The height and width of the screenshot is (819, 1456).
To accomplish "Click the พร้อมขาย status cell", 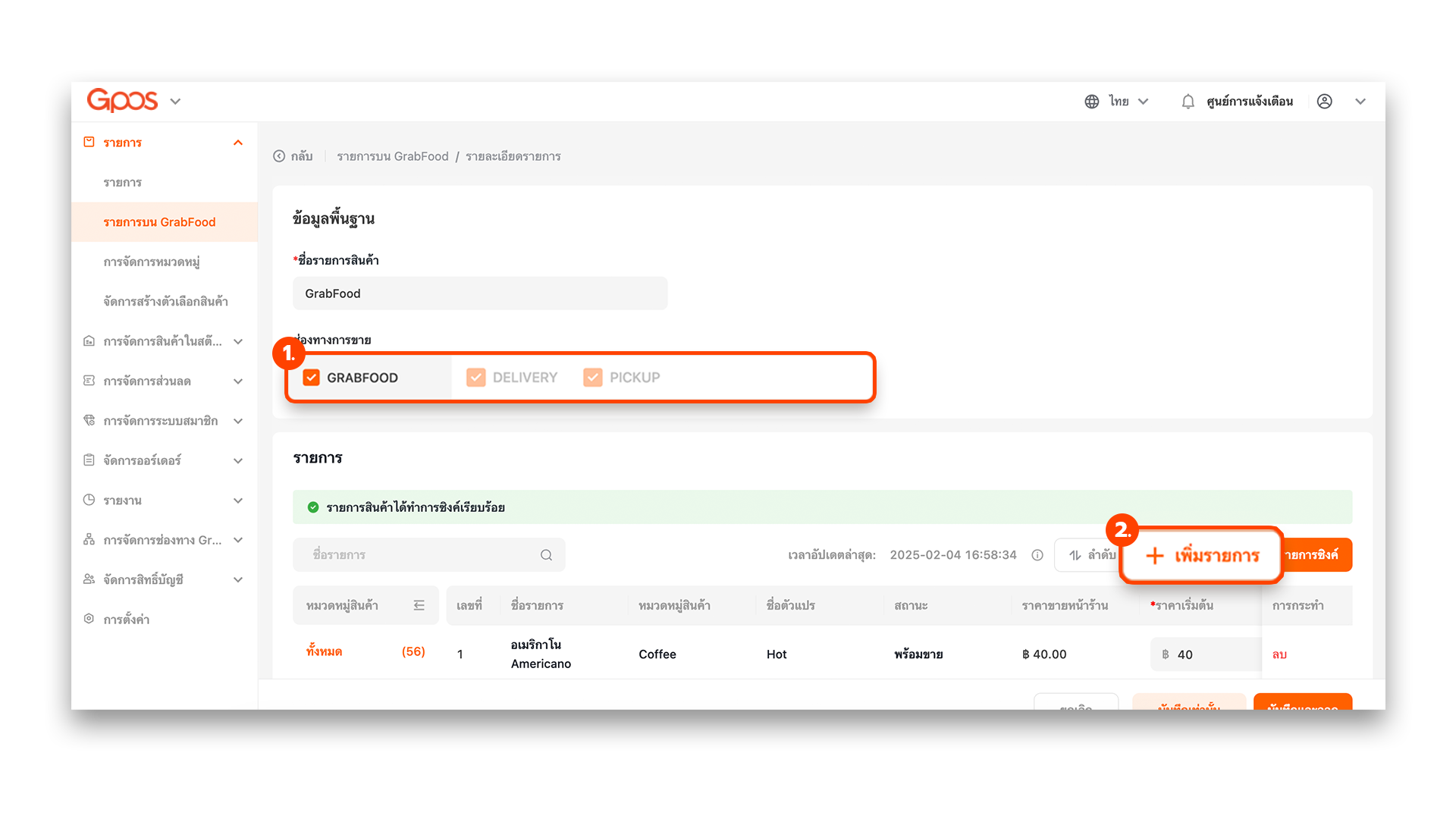I will [918, 654].
